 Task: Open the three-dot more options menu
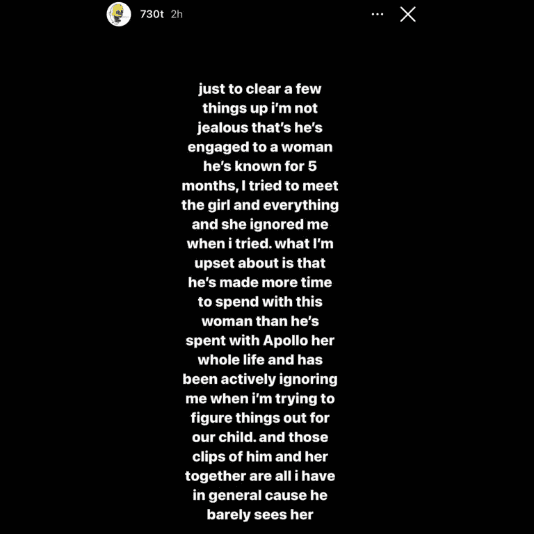(x=377, y=14)
